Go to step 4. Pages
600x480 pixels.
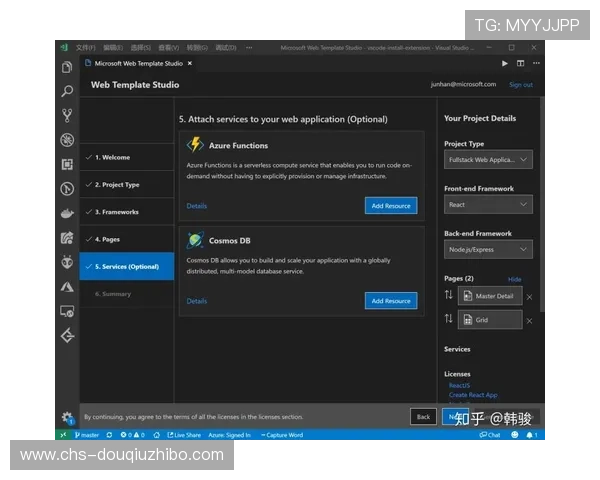pos(107,239)
